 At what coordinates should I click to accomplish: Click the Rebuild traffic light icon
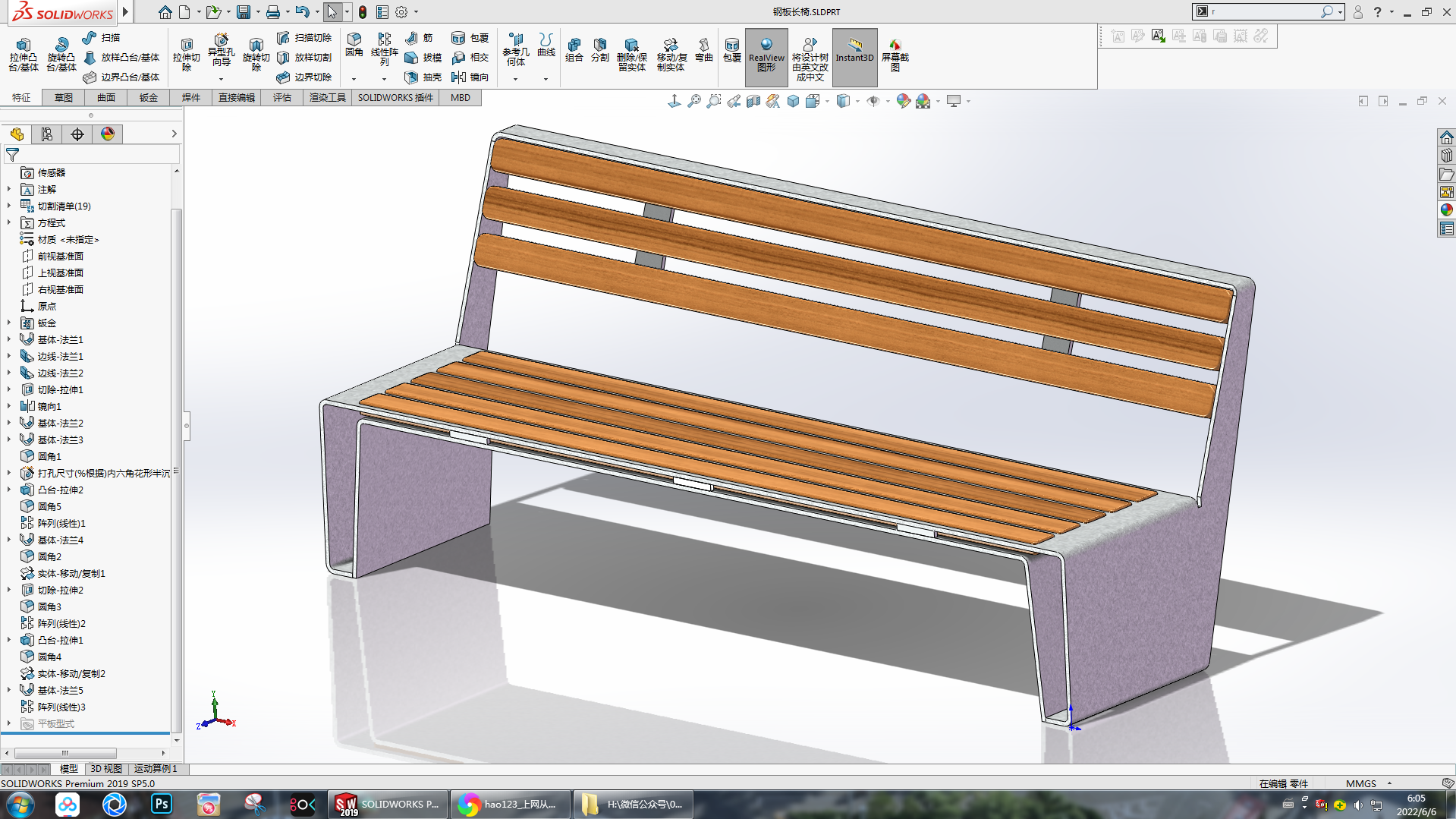point(363,12)
